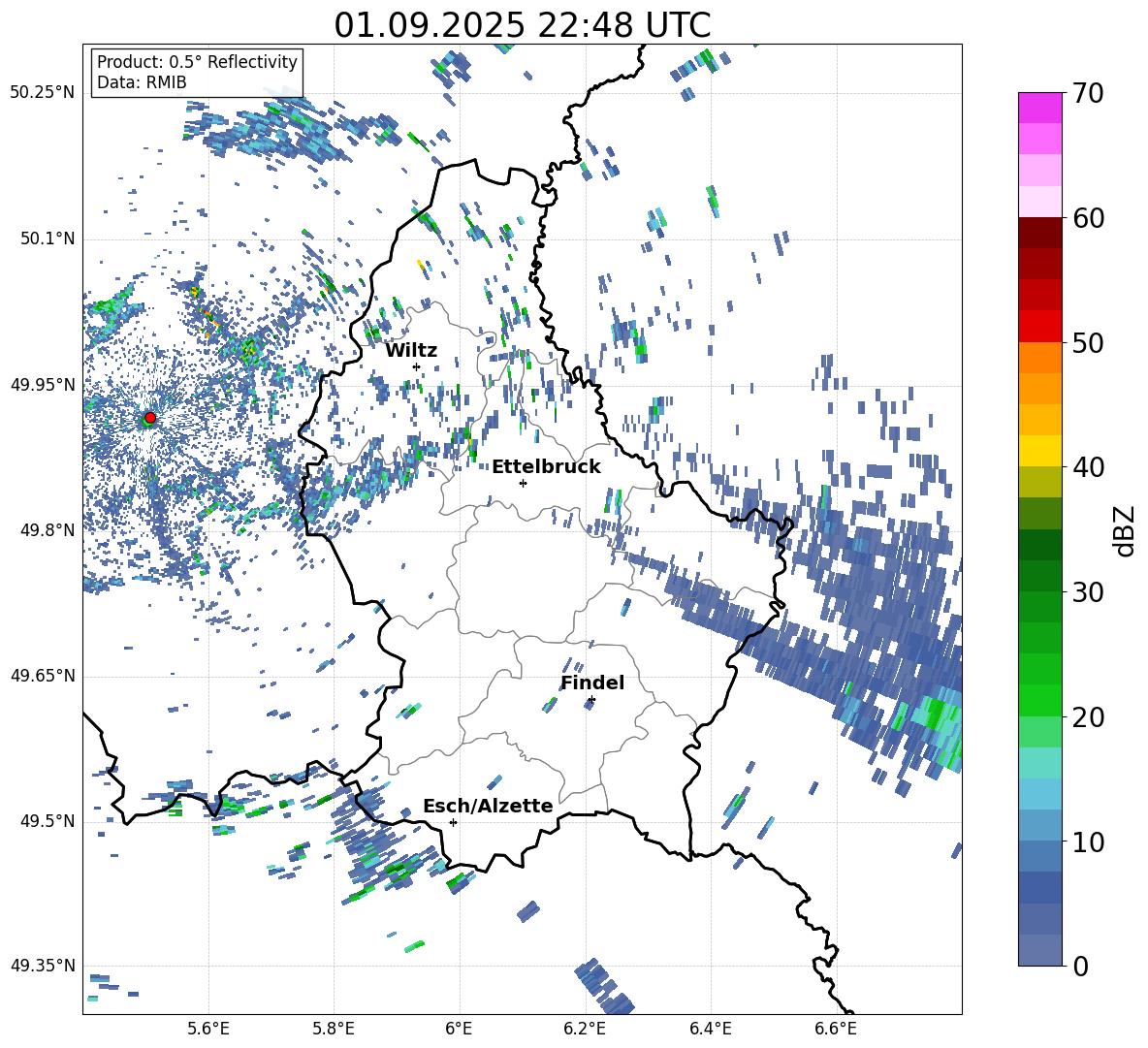Click the 6°E longitude label
The height and width of the screenshot is (1048, 1148).
[459, 1029]
